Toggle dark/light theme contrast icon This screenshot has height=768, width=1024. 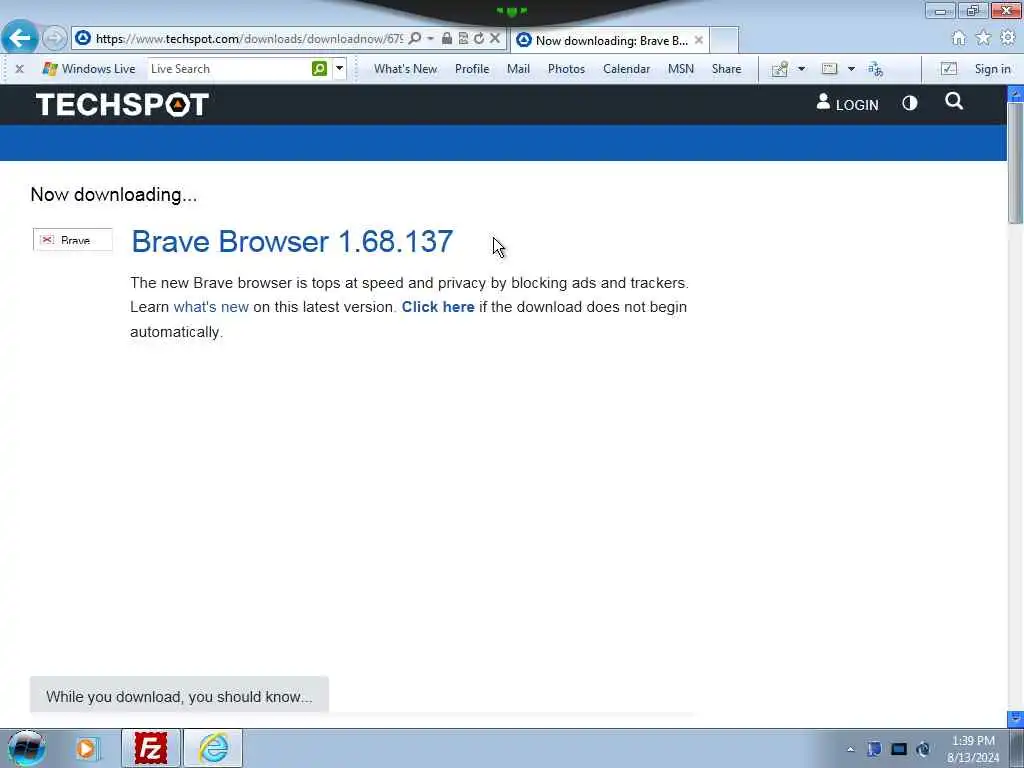[910, 103]
